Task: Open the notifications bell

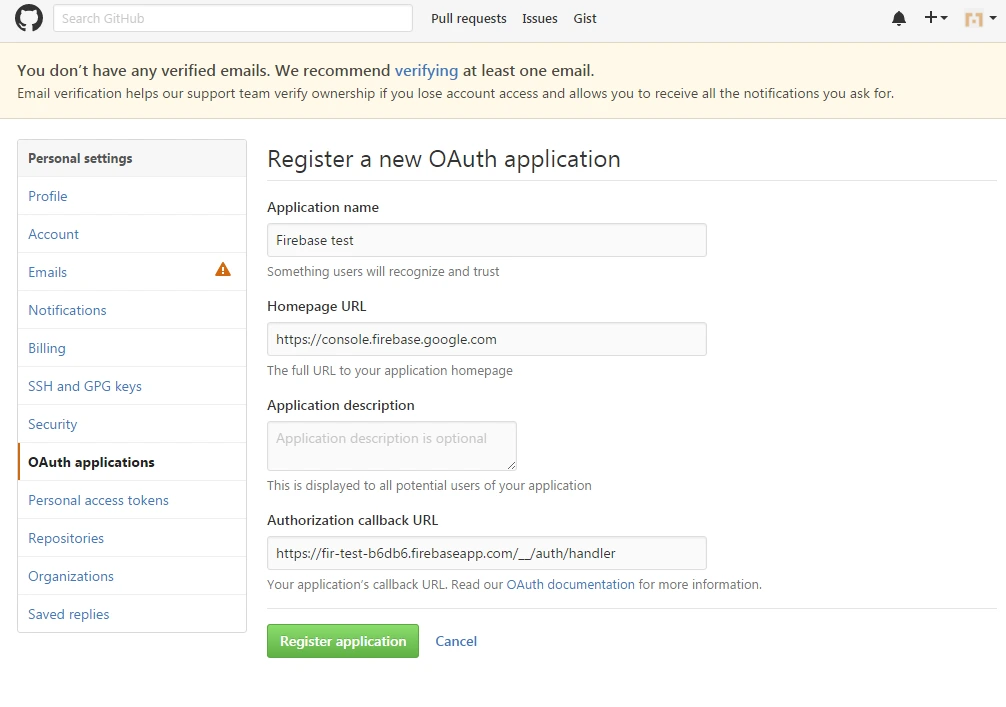Action: [899, 18]
